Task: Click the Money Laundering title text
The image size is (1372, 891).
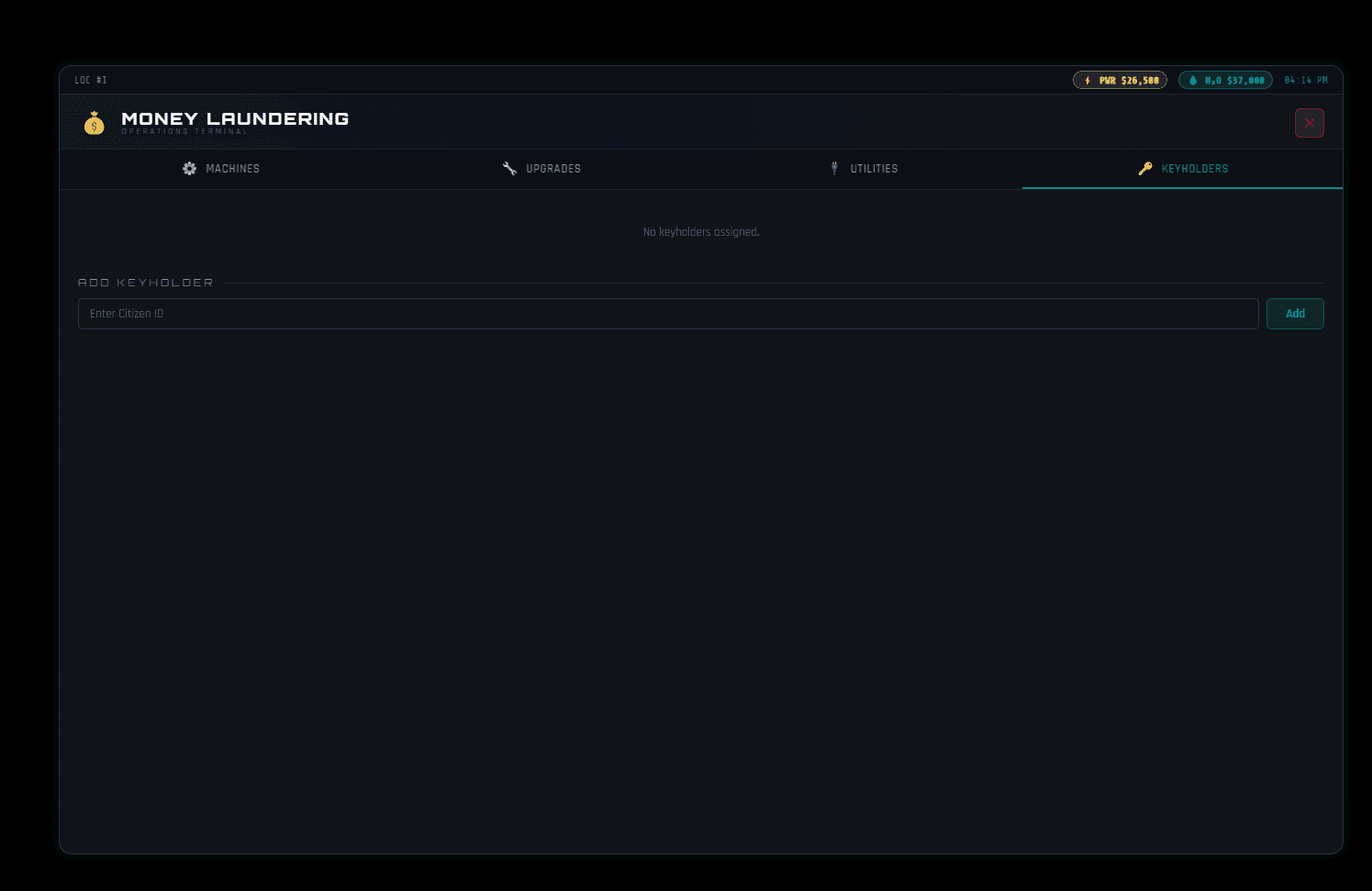Action: pyautogui.click(x=235, y=118)
